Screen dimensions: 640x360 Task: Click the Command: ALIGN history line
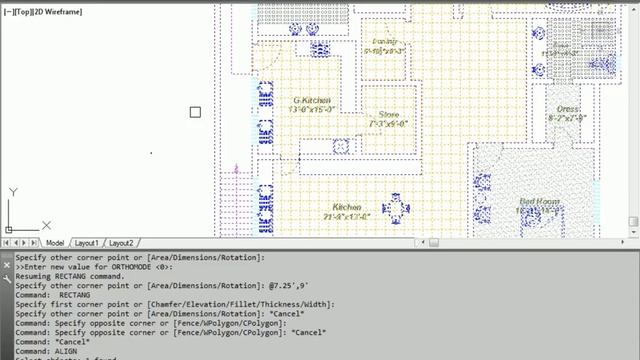(46, 351)
